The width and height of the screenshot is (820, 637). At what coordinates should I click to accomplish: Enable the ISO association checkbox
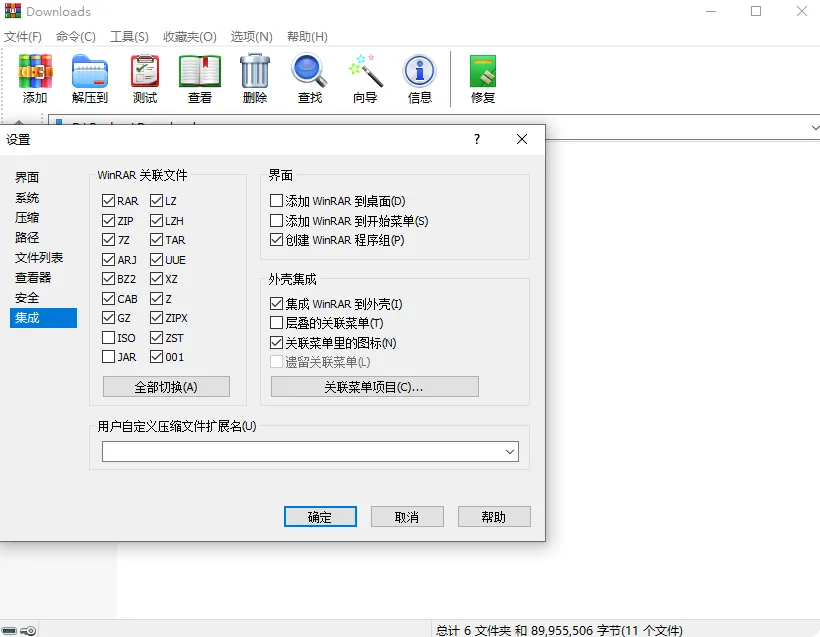108,338
